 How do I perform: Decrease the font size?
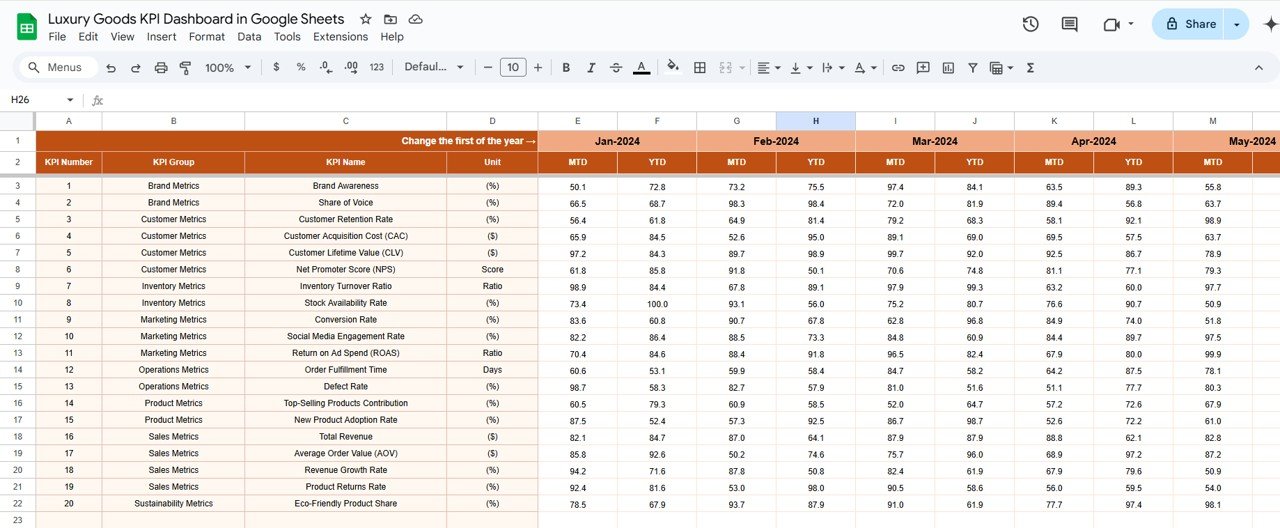488,67
